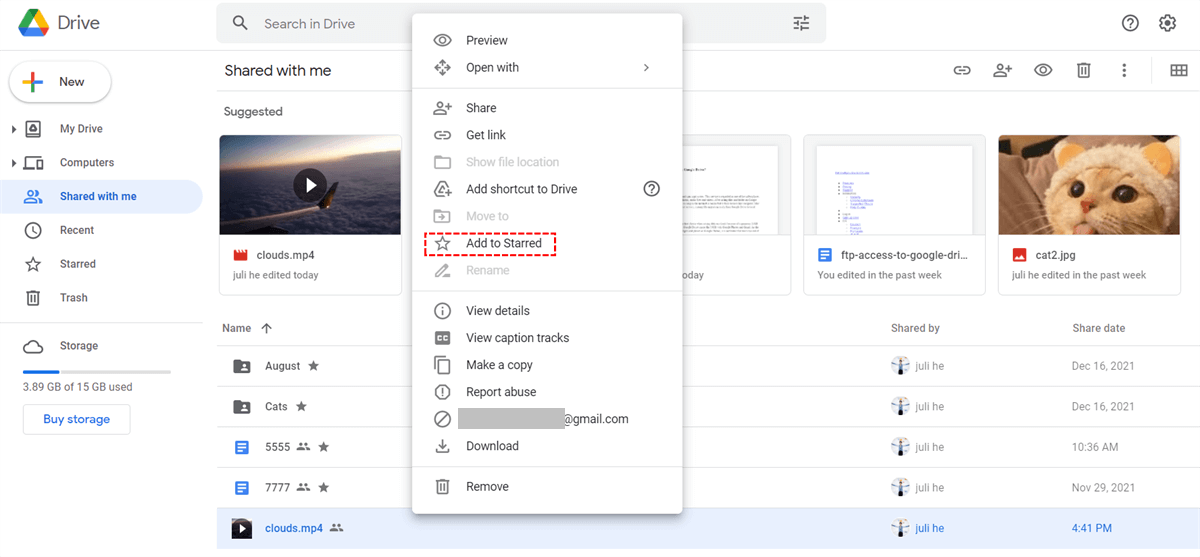
Task: Toggle Name column sort direction arrow
Action: pyautogui.click(x=266, y=328)
